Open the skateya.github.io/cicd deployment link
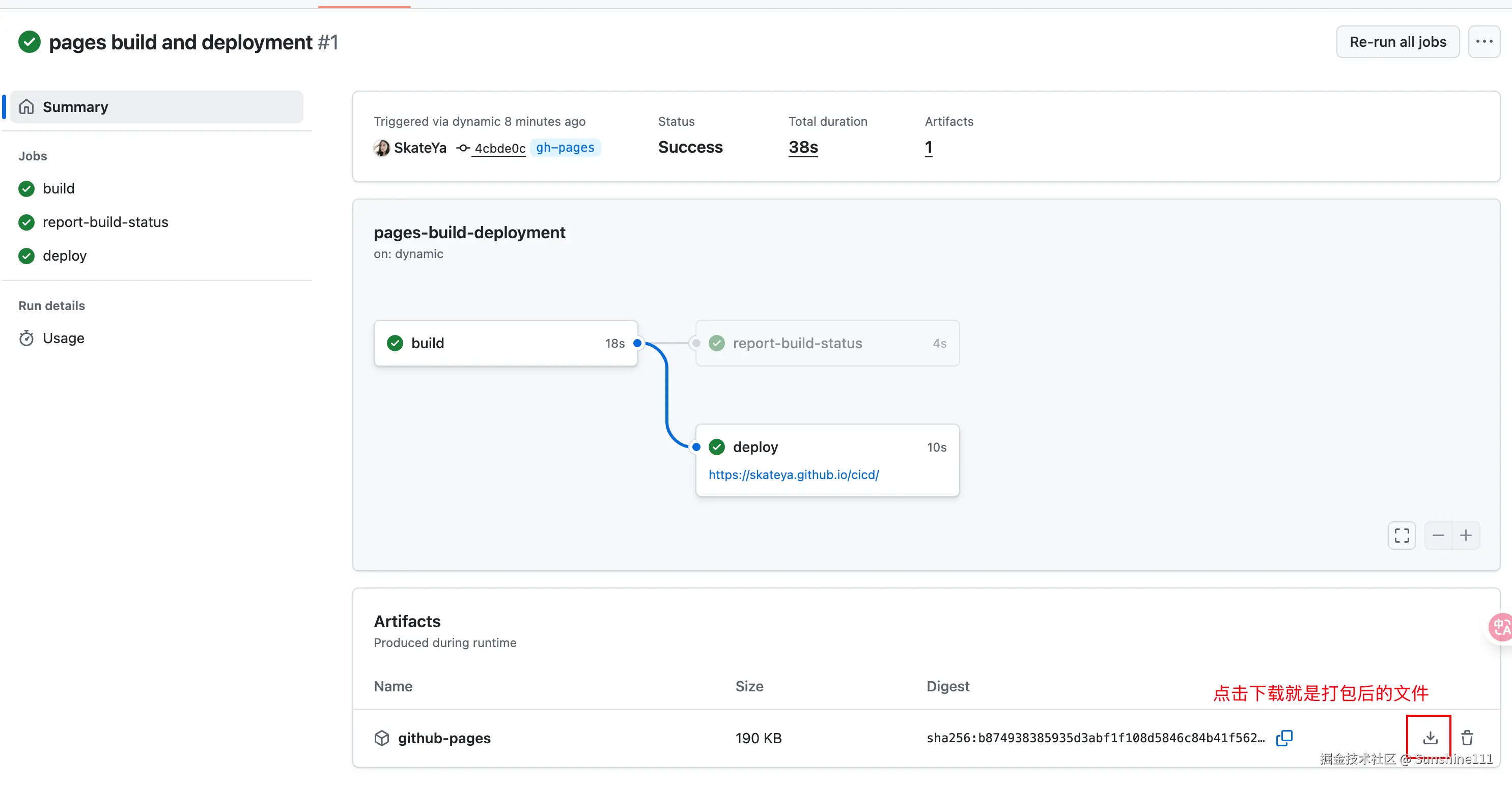 coord(794,474)
